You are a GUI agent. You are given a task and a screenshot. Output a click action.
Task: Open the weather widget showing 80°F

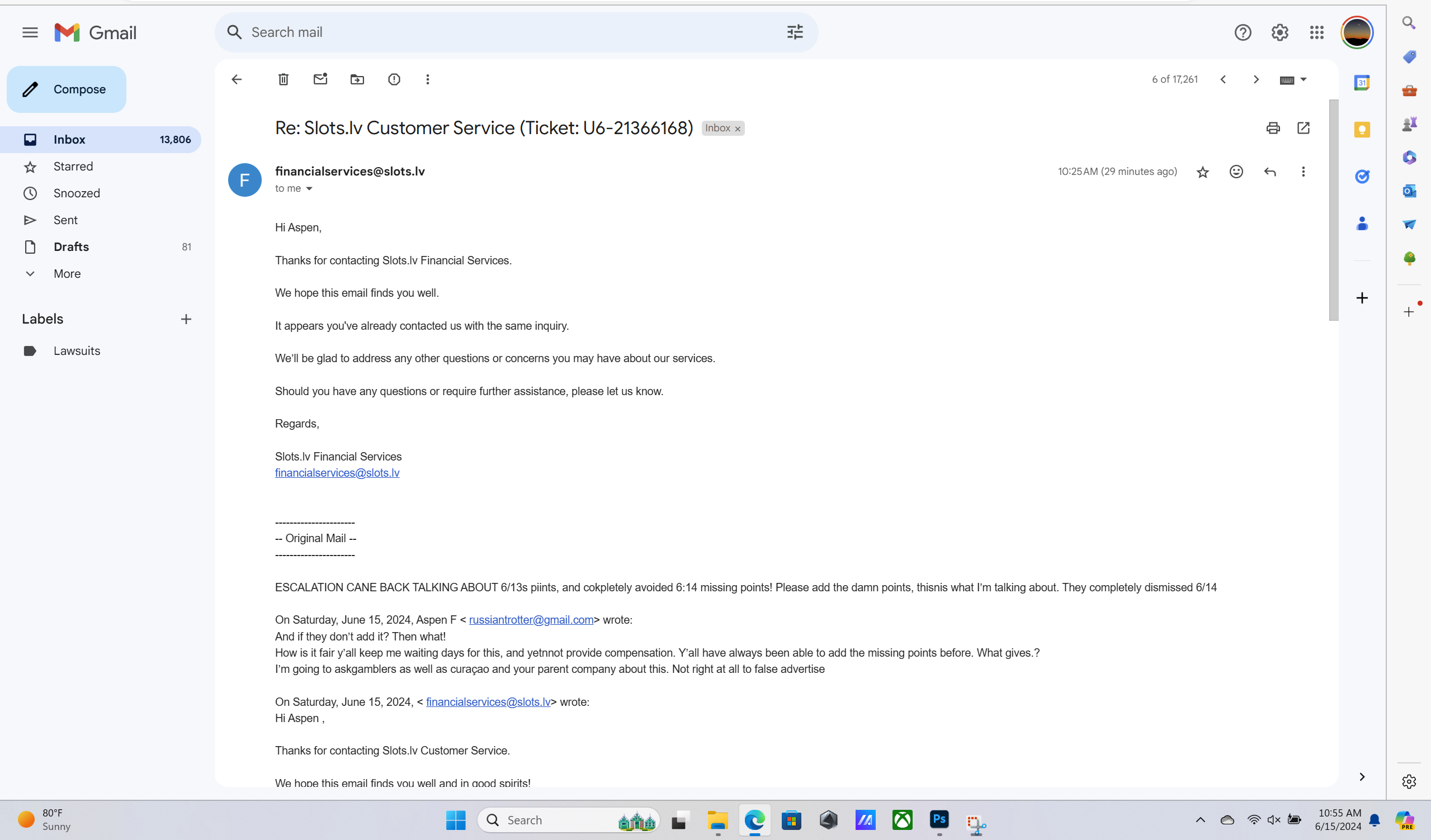[x=44, y=819]
